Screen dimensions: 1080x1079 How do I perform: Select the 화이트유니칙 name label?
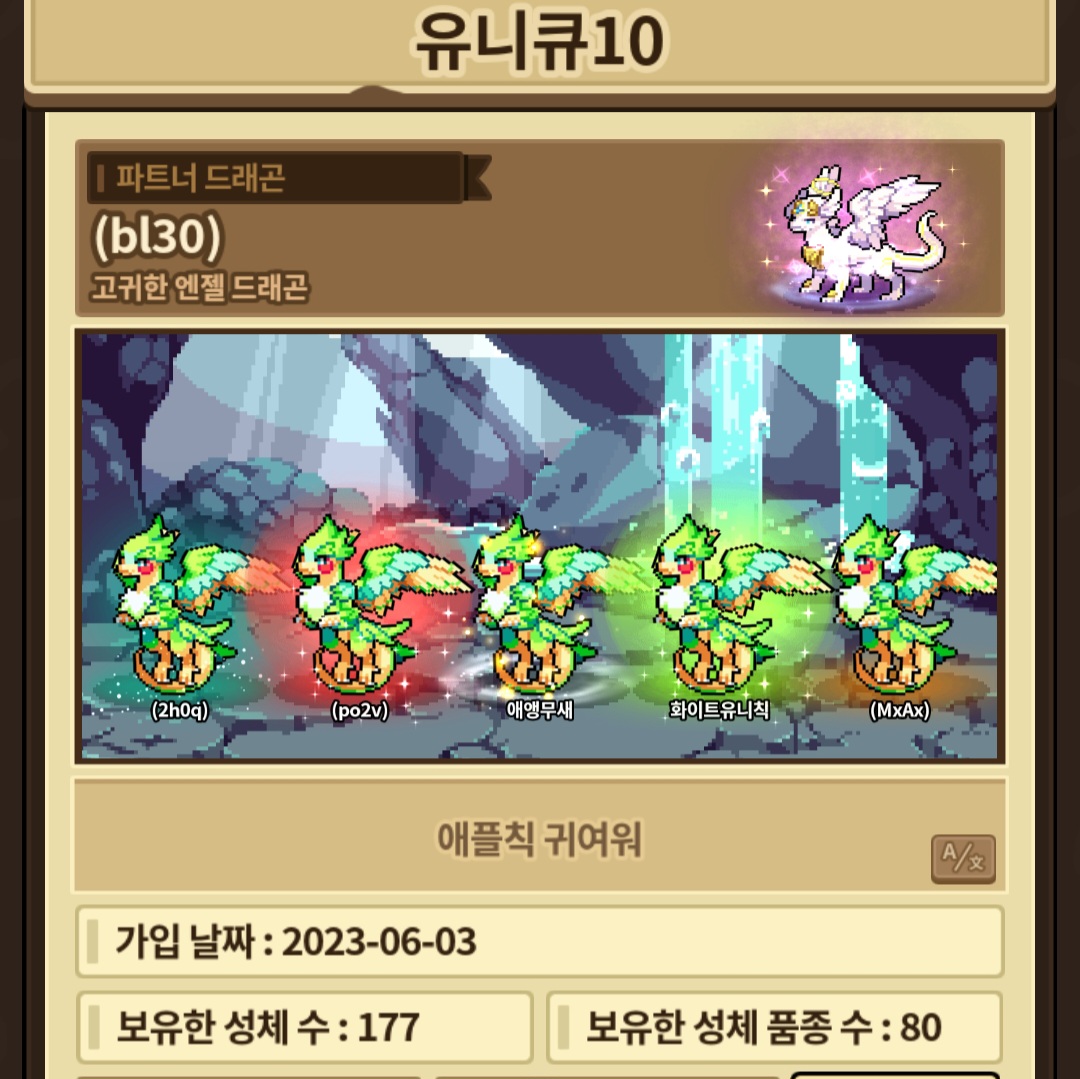pyautogui.click(x=719, y=709)
